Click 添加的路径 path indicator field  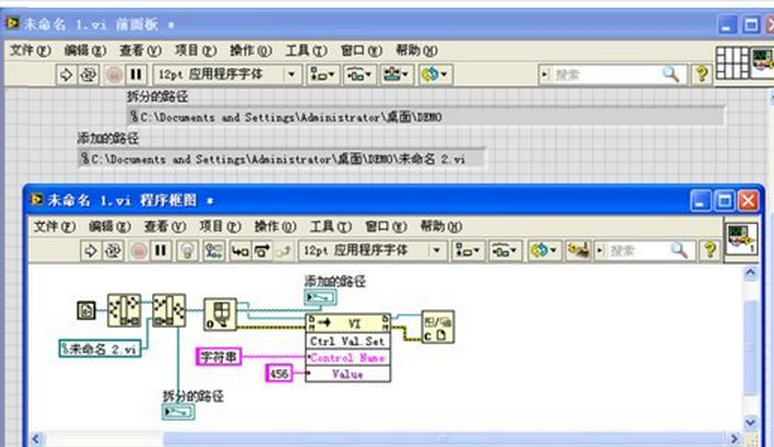(281, 159)
